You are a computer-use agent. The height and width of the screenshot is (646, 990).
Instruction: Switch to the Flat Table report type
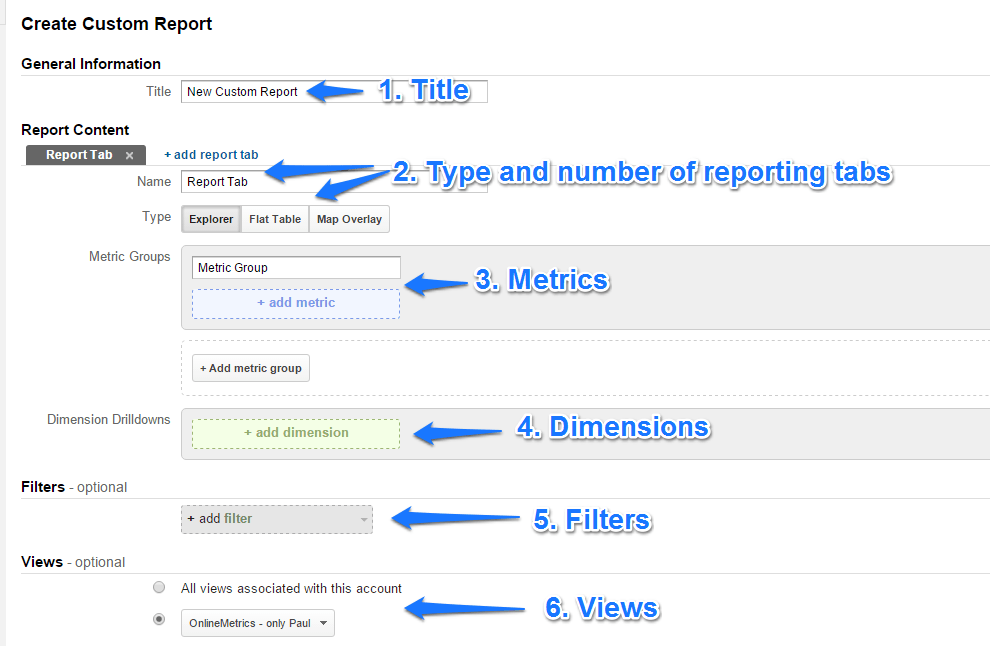(x=274, y=218)
